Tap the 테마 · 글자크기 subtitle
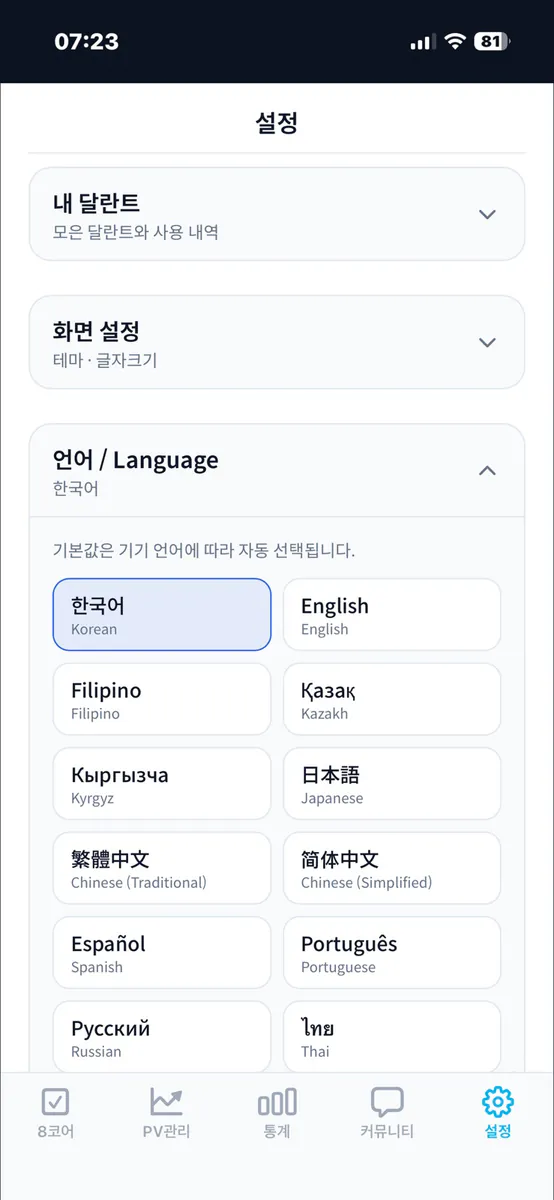554x1200 pixels. [x=105, y=360]
